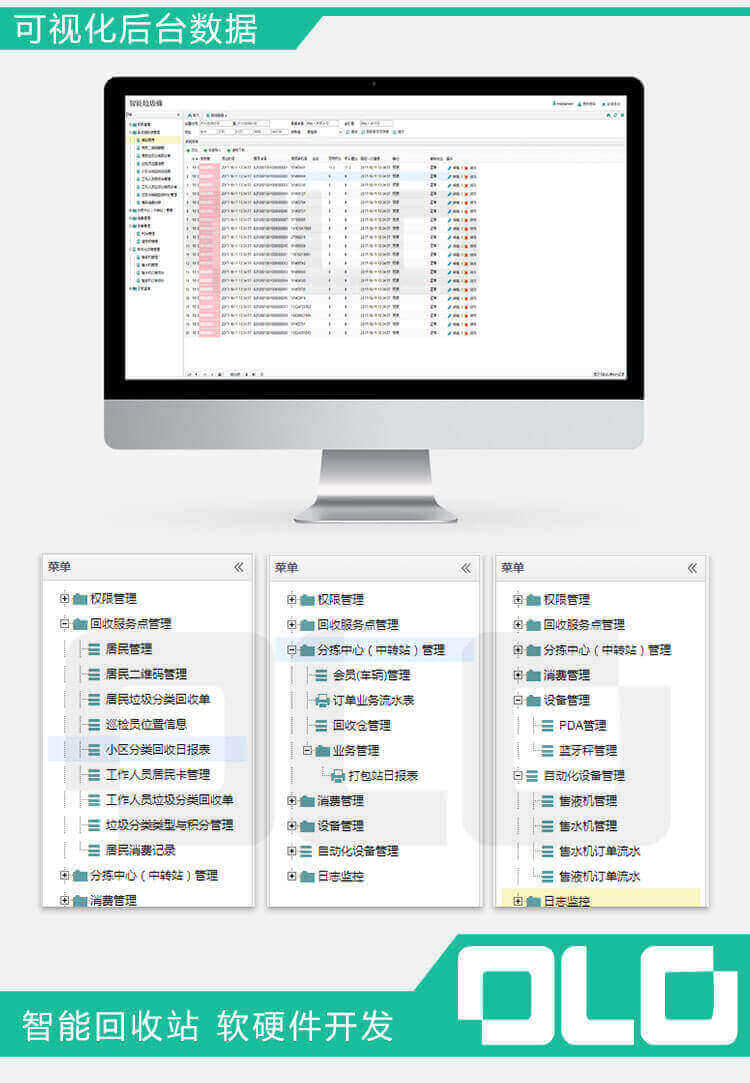Click the list icon beside 蓝牙秤管理
Image resolution: width=750 pixels, height=1083 pixels.
[547, 750]
